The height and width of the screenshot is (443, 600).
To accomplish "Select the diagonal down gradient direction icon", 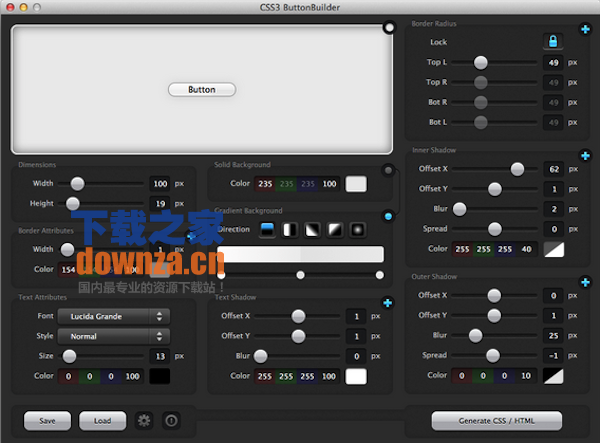I will (x=312, y=230).
